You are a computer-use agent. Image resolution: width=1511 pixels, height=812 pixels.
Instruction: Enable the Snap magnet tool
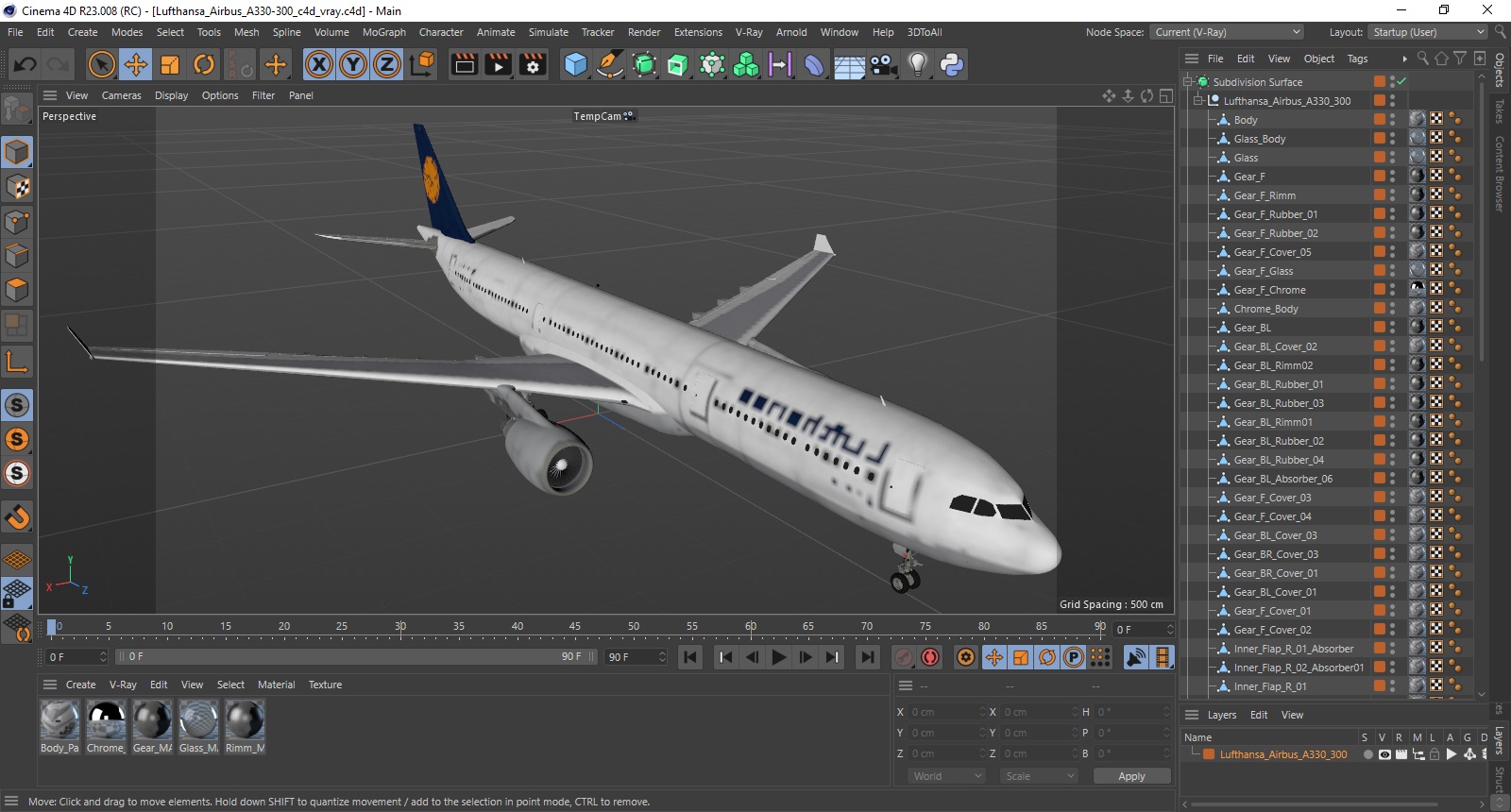(x=17, y=516)
